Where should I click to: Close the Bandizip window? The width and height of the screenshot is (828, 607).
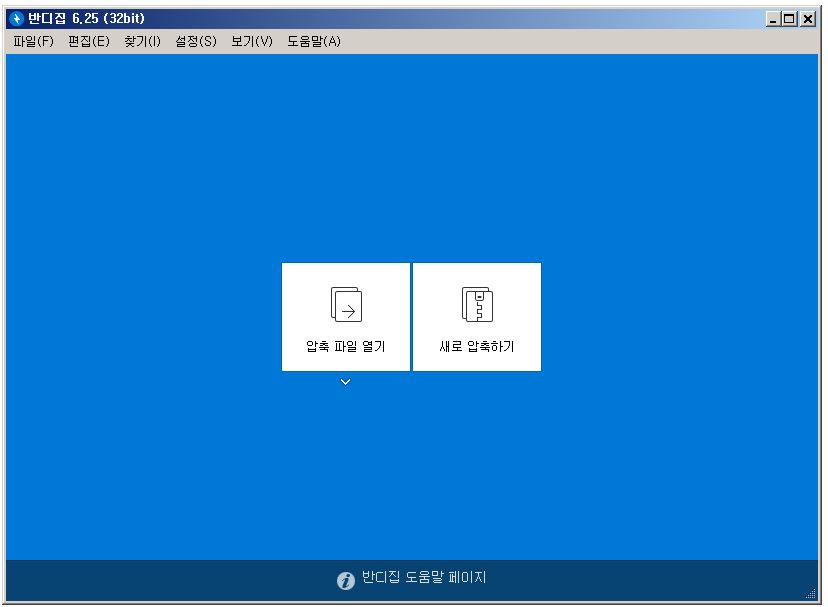807,19
